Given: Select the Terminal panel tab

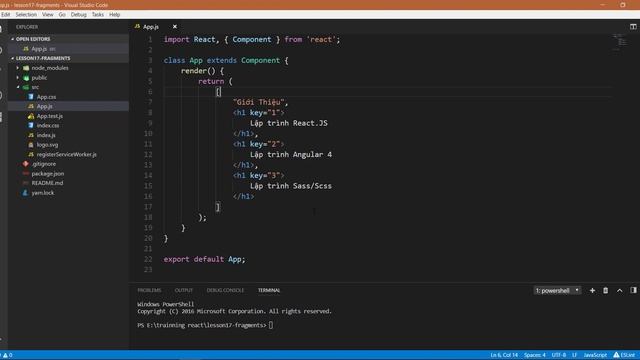Looking at the screenshot, I should 269,290.
